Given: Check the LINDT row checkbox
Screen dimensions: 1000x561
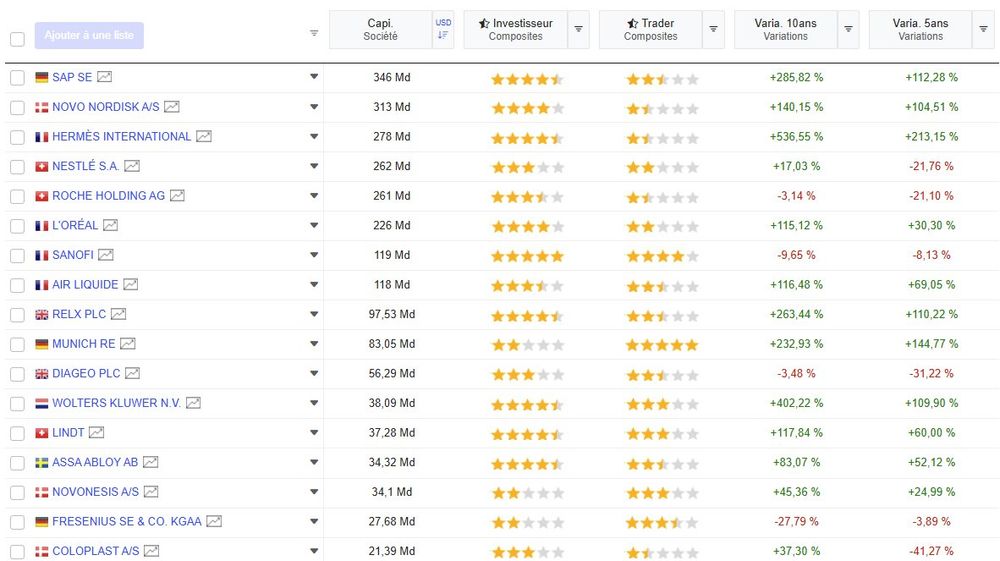Looking at the screenshot, I should [17, 434].
